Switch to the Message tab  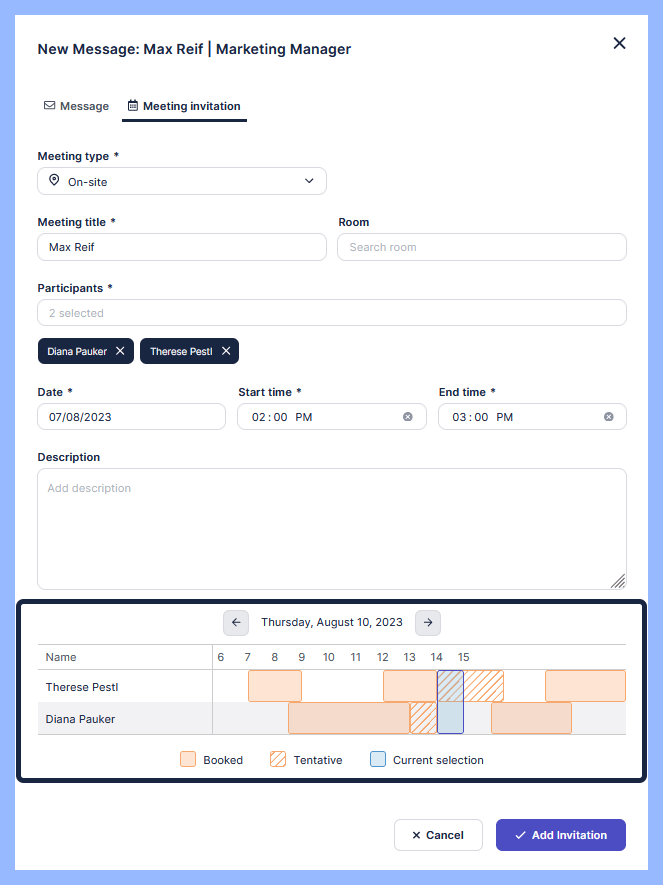pos(76,106)
